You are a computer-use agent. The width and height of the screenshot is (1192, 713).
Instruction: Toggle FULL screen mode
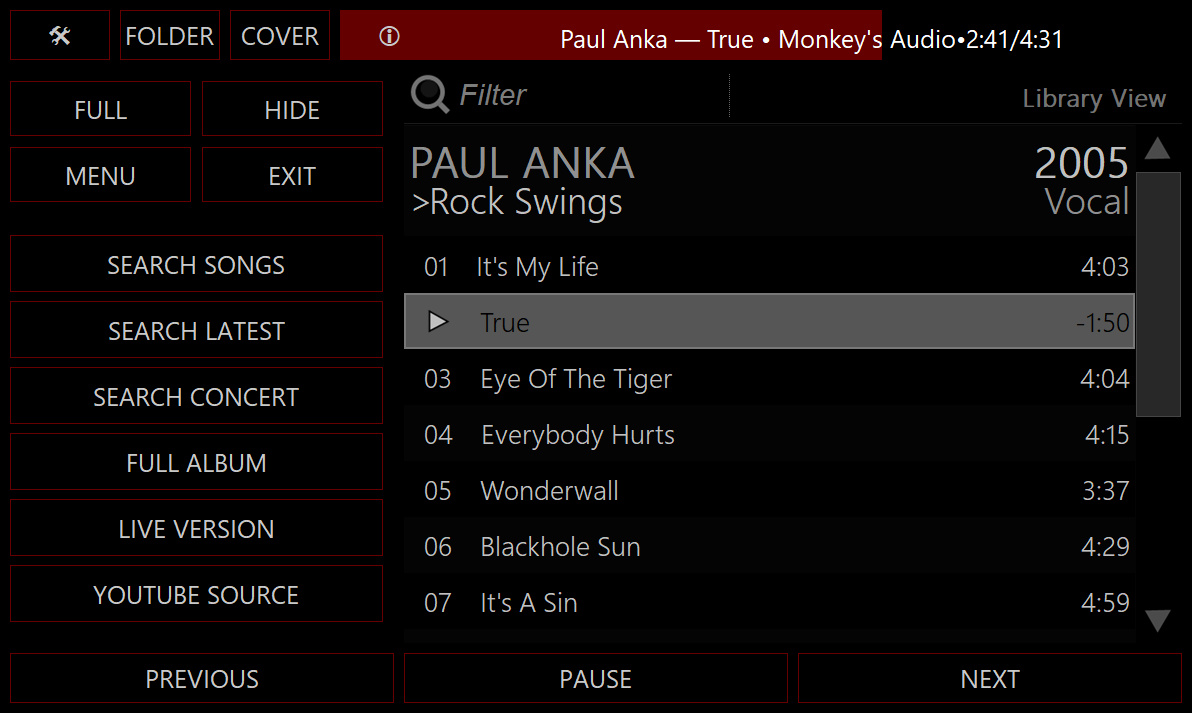100,109
